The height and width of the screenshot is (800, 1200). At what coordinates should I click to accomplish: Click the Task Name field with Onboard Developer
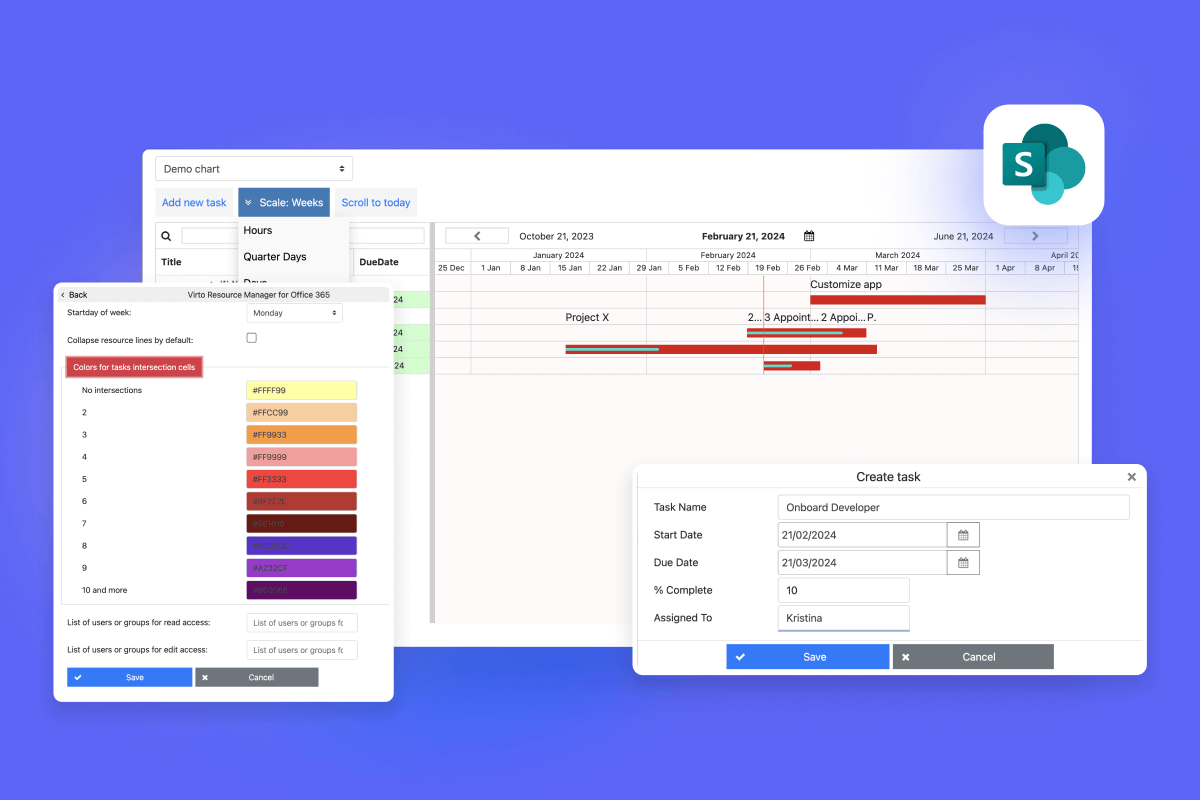(x=954, y=508)
